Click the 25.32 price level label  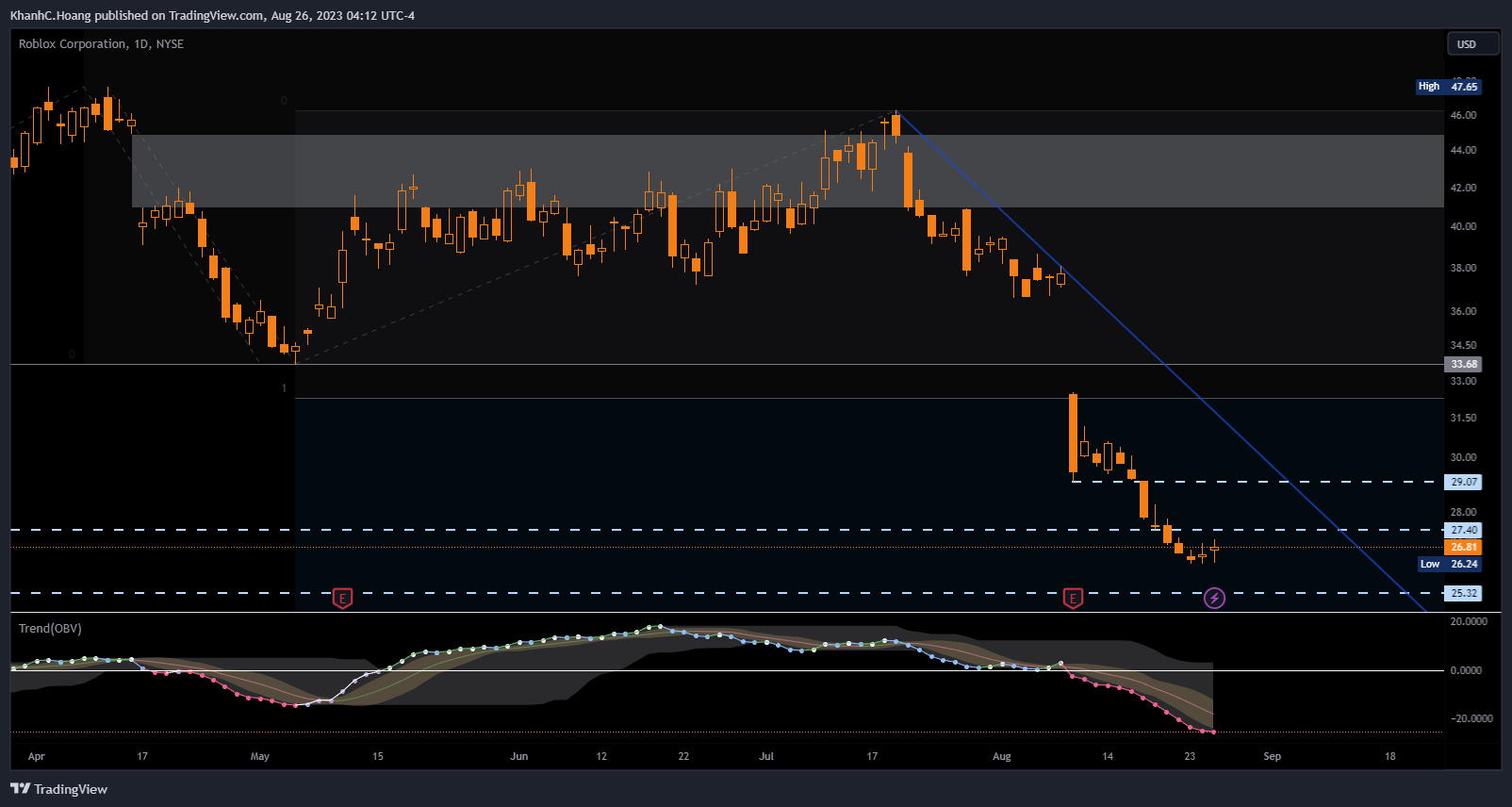(1463, 593)
